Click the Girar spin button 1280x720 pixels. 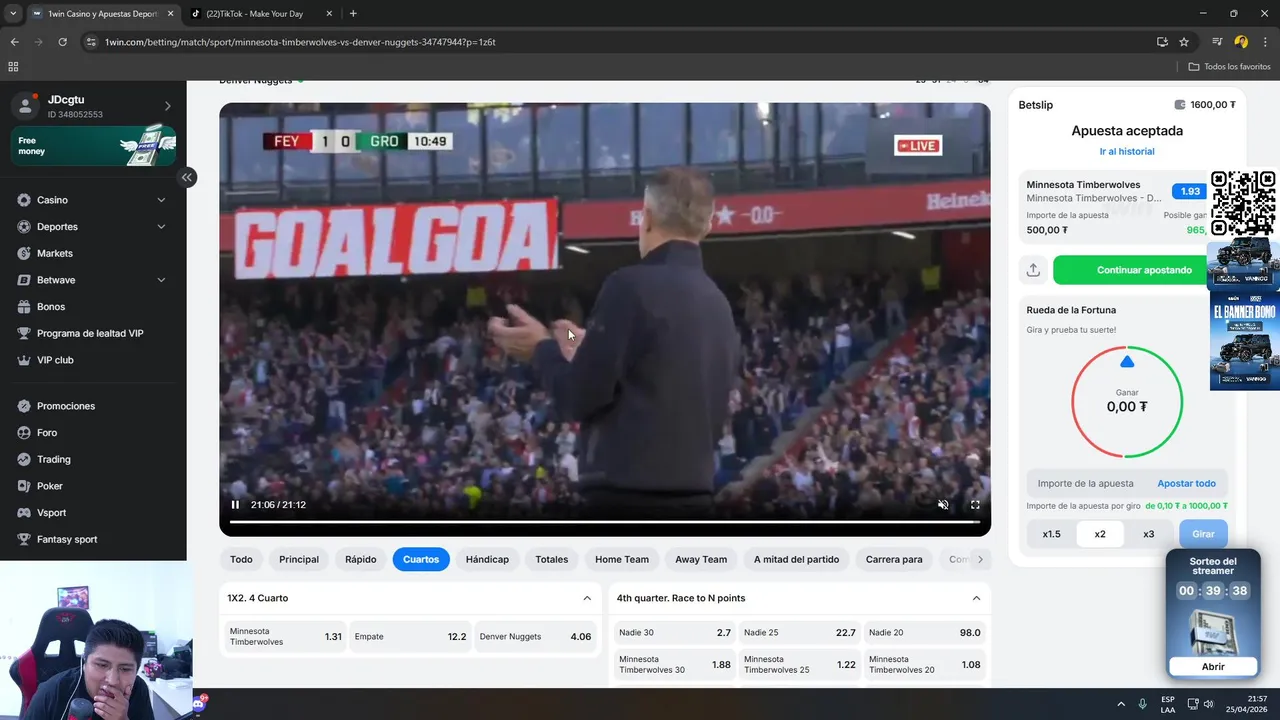[1203, 534]
